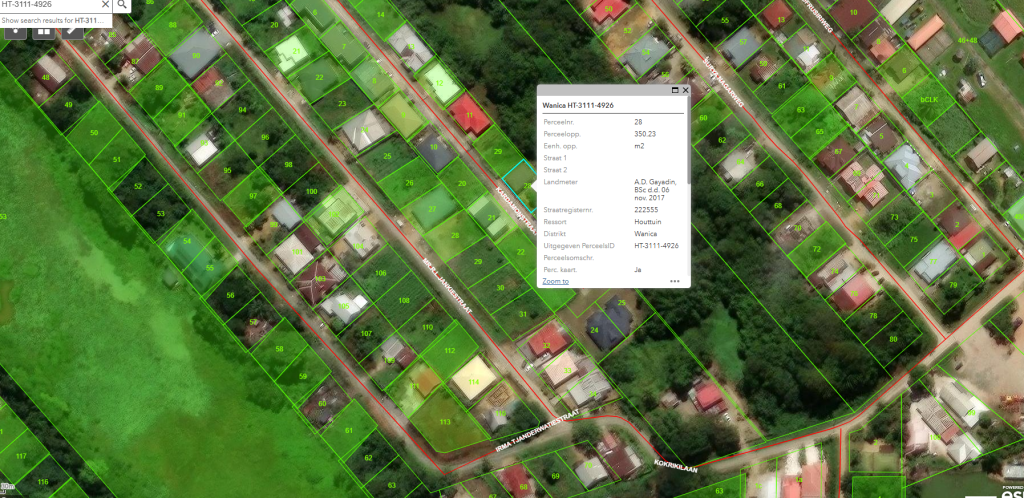
Task: Click the Zoom to link
Action: pyautogui.click(x=555, y=282)
